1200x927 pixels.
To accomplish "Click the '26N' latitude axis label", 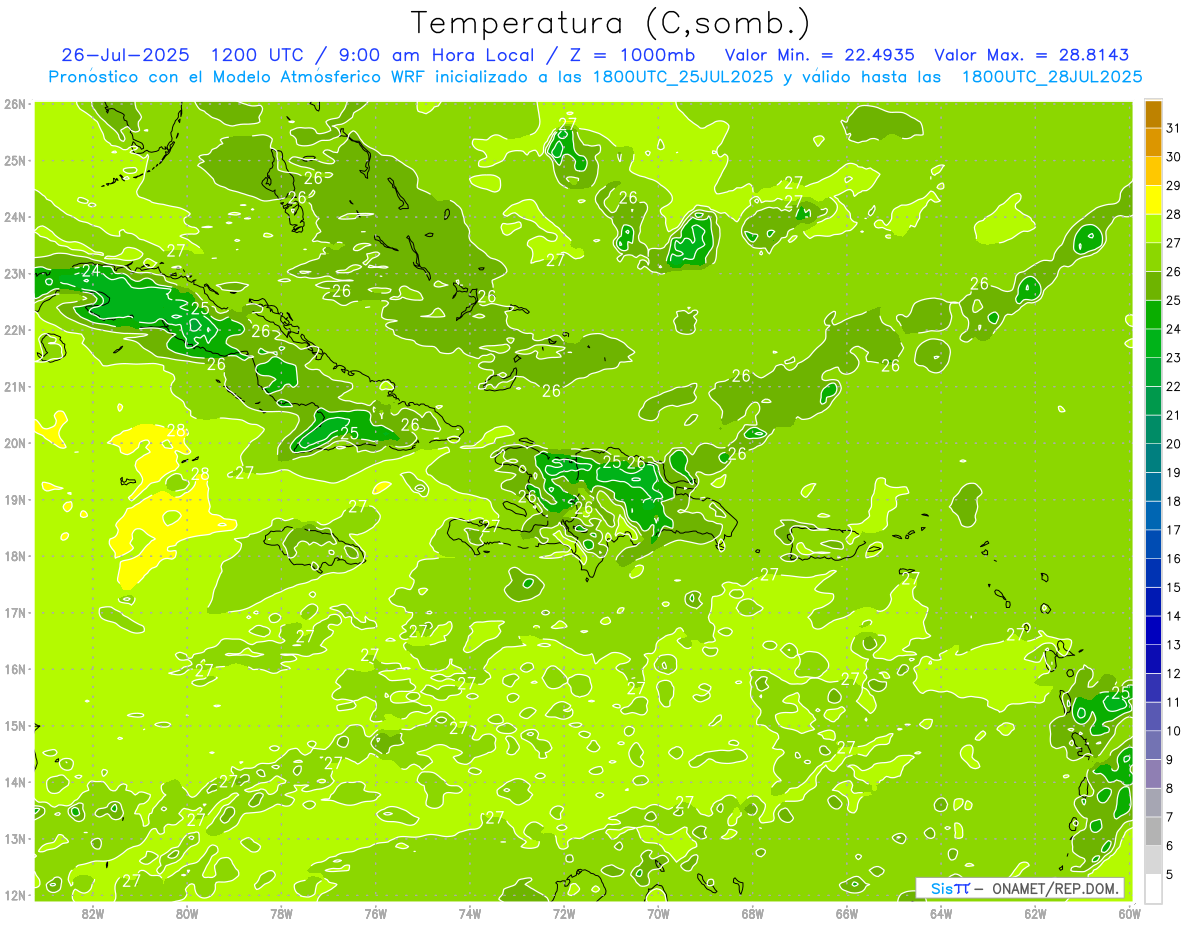I will [x=15, y=104].
